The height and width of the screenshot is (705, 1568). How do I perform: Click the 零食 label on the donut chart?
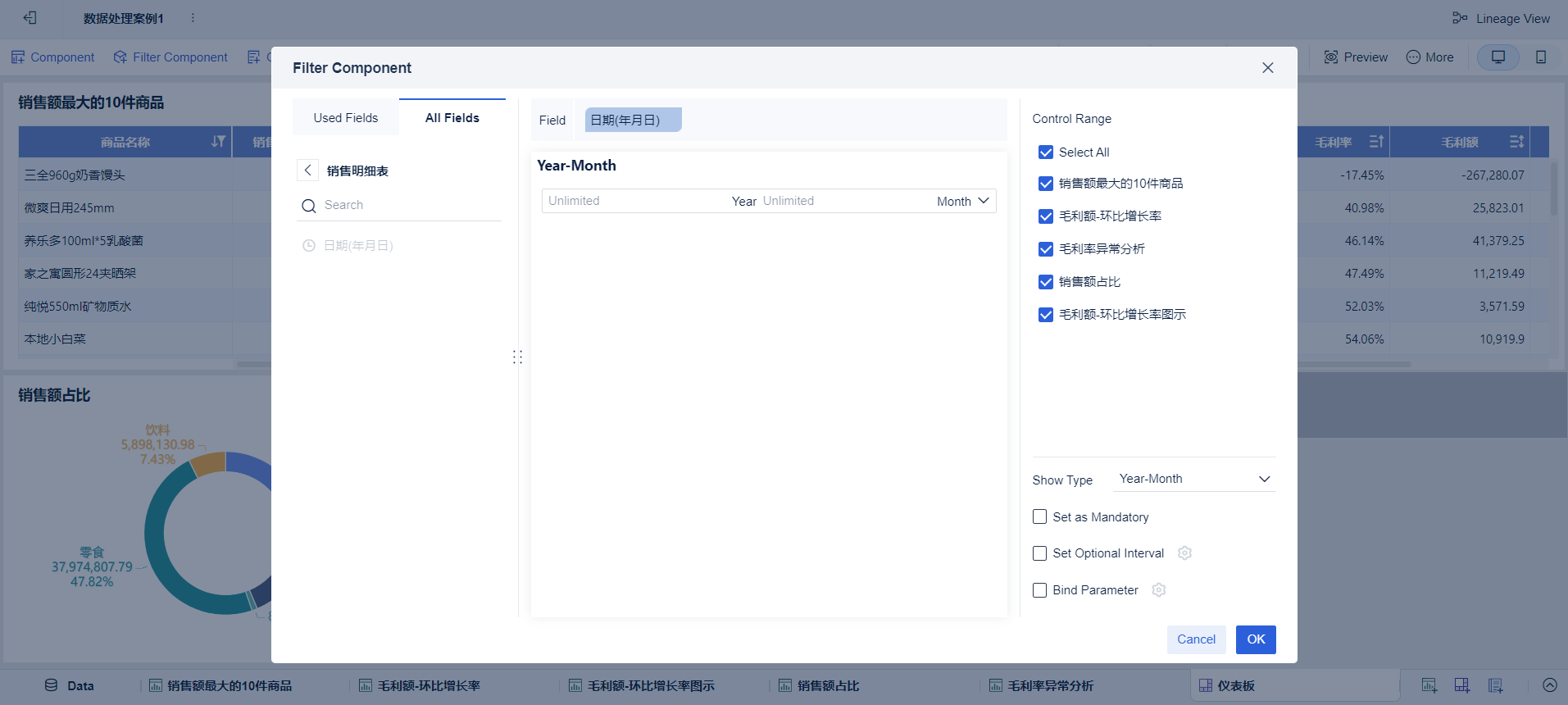(x=92, y=552)
